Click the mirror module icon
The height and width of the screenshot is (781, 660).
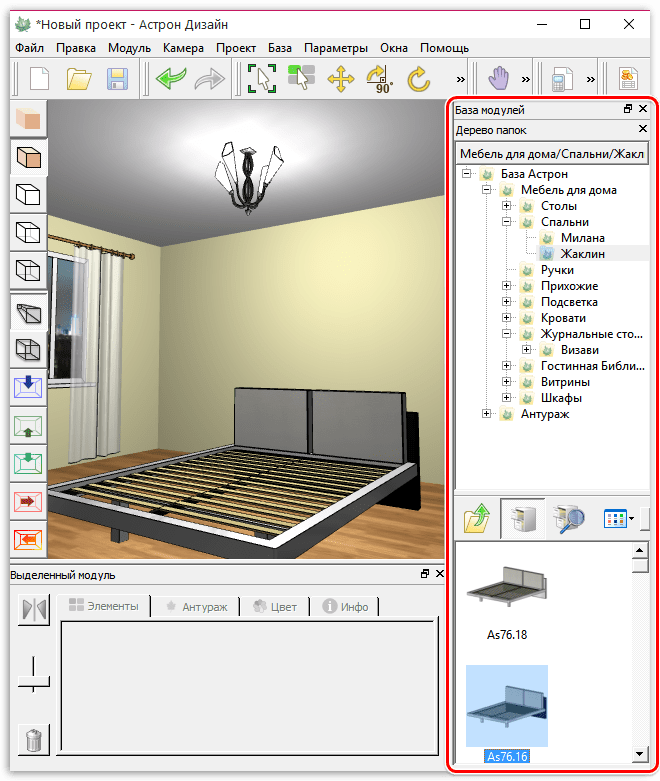[x=33, y=611]
